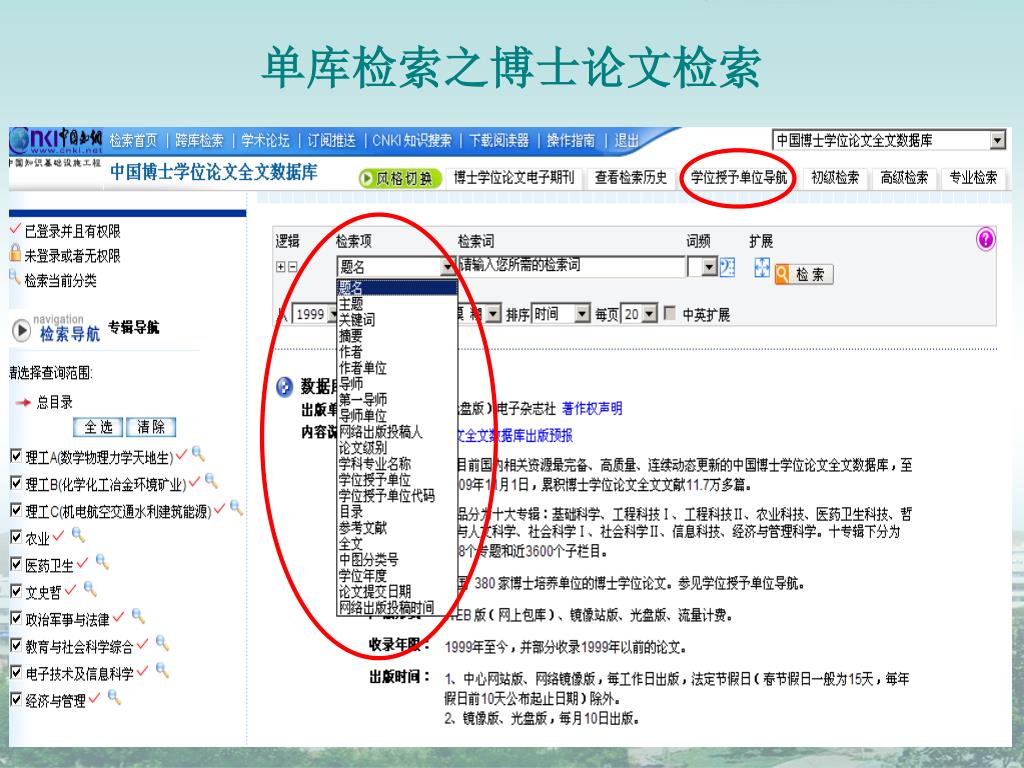Open the 查看检索历史 tab
Image resolution: width=1024 pixels, height=768 pixels.
[630, 177]
